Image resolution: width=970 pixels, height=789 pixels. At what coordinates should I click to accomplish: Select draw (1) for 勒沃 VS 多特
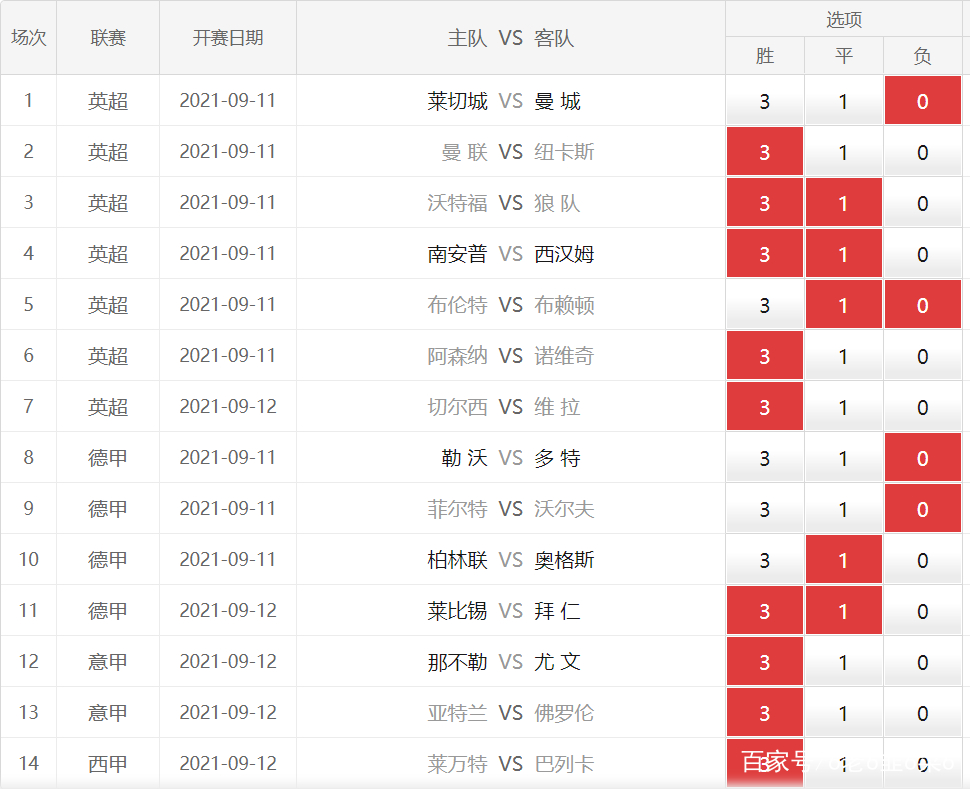click(x=843, y=458)
